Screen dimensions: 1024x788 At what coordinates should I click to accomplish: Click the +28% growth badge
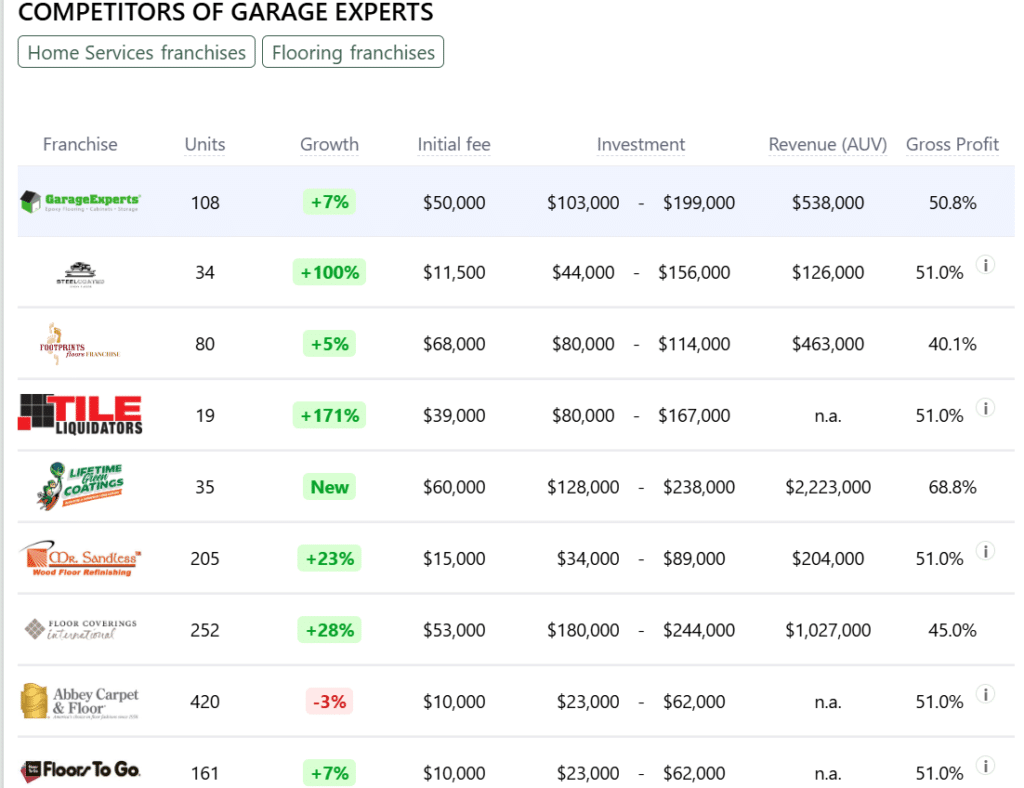(329, 630)
